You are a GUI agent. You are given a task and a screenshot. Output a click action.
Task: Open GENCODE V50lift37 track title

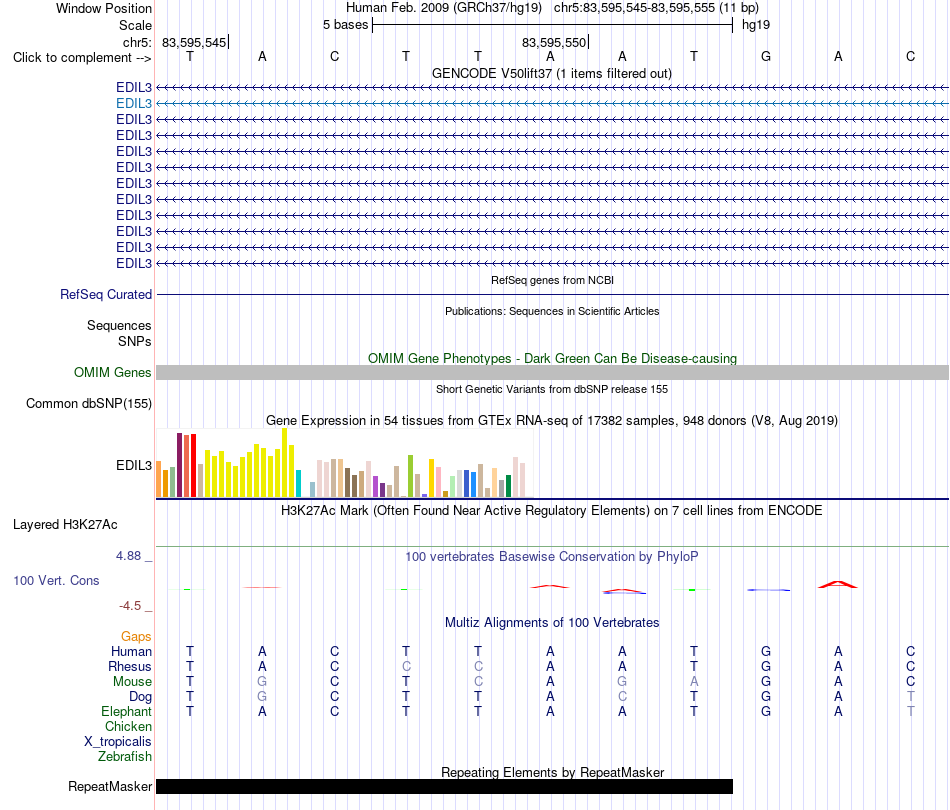[x=551, y=73]
